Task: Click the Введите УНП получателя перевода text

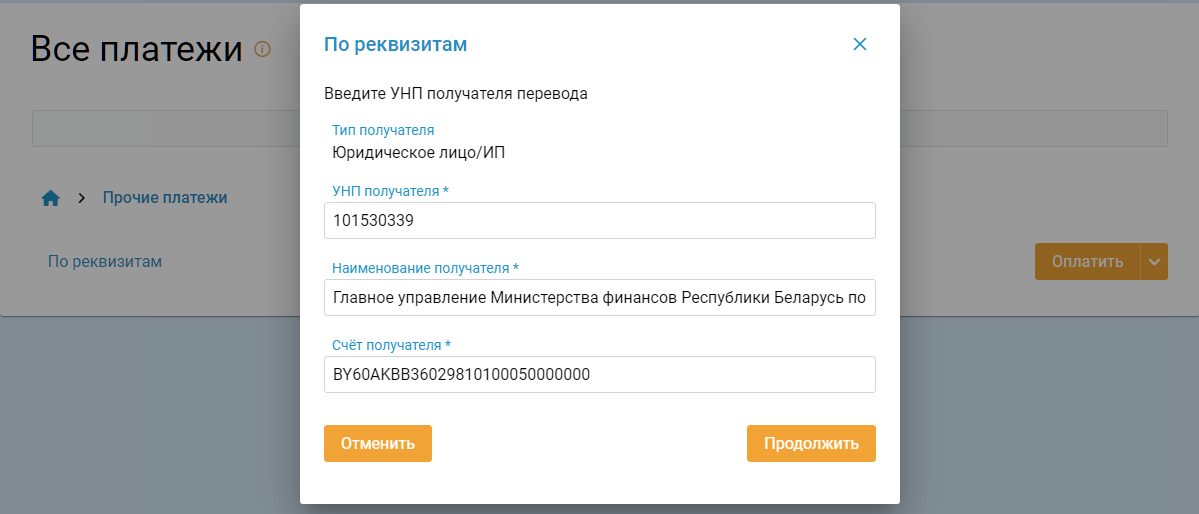Action: (455, 95)
